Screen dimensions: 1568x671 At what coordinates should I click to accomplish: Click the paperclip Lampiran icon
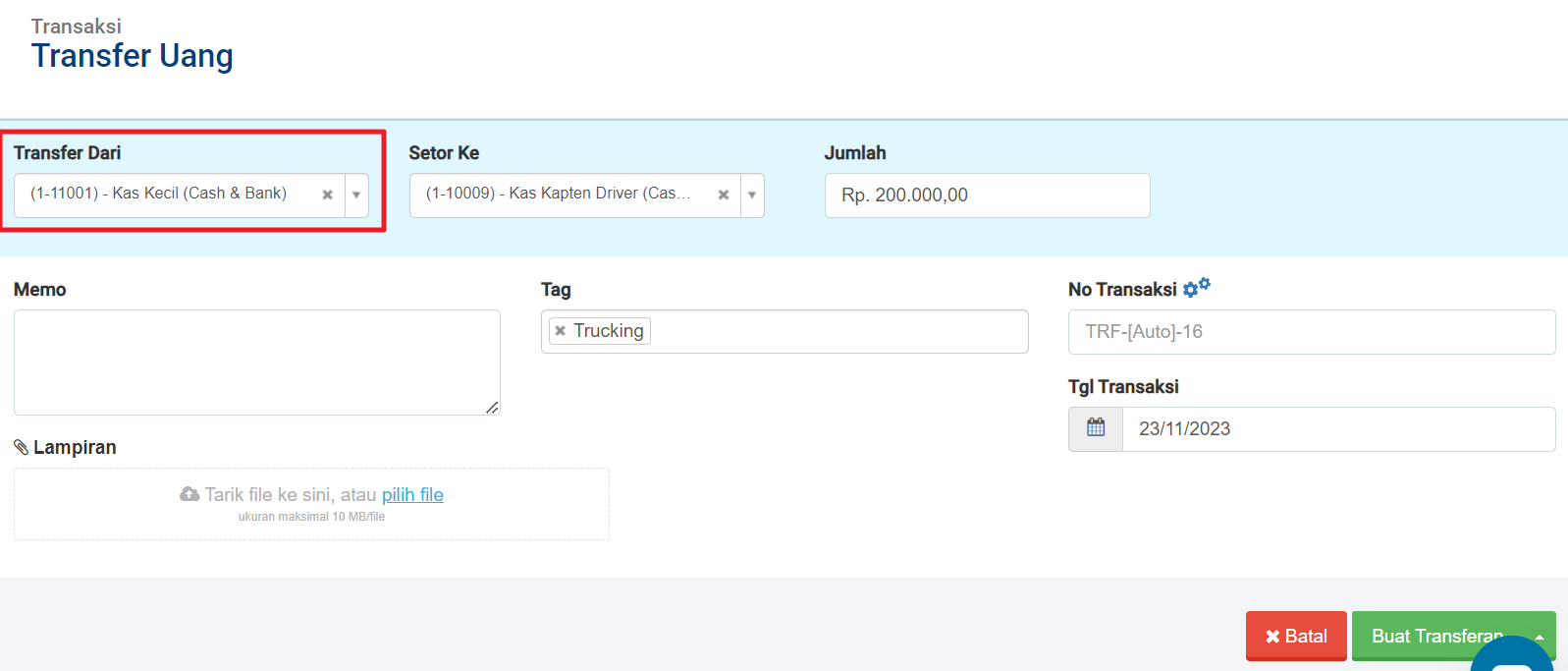click(21, 447)
